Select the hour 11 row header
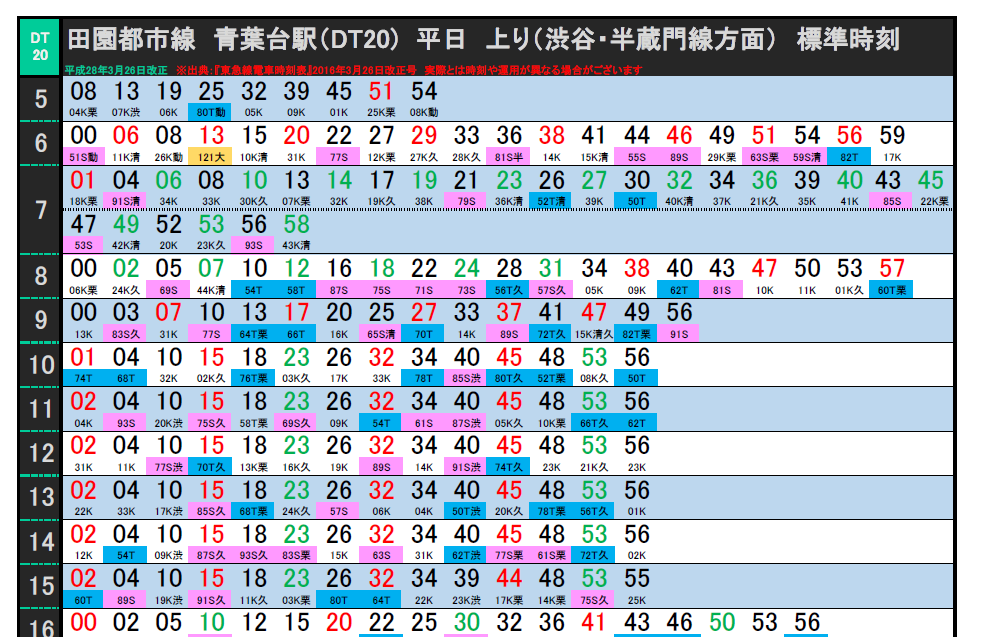The width and height of the screenshot is (981, 637). pyautogui.click(x=41, y=409)
